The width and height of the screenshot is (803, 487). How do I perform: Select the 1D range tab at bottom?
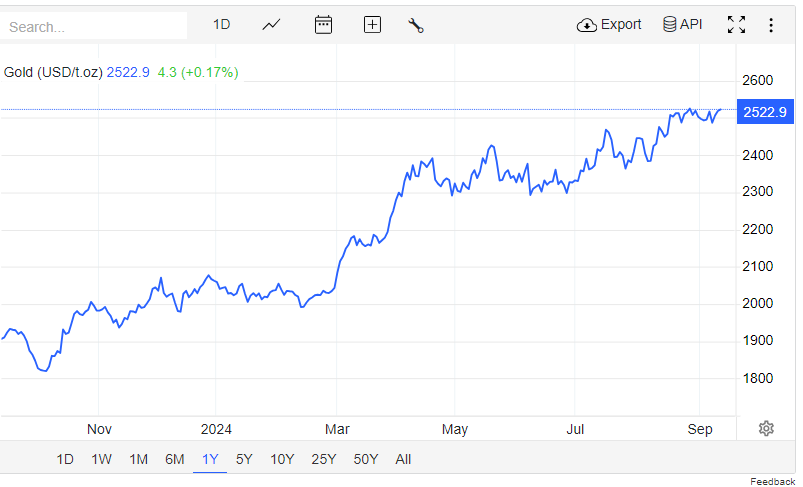65,459
